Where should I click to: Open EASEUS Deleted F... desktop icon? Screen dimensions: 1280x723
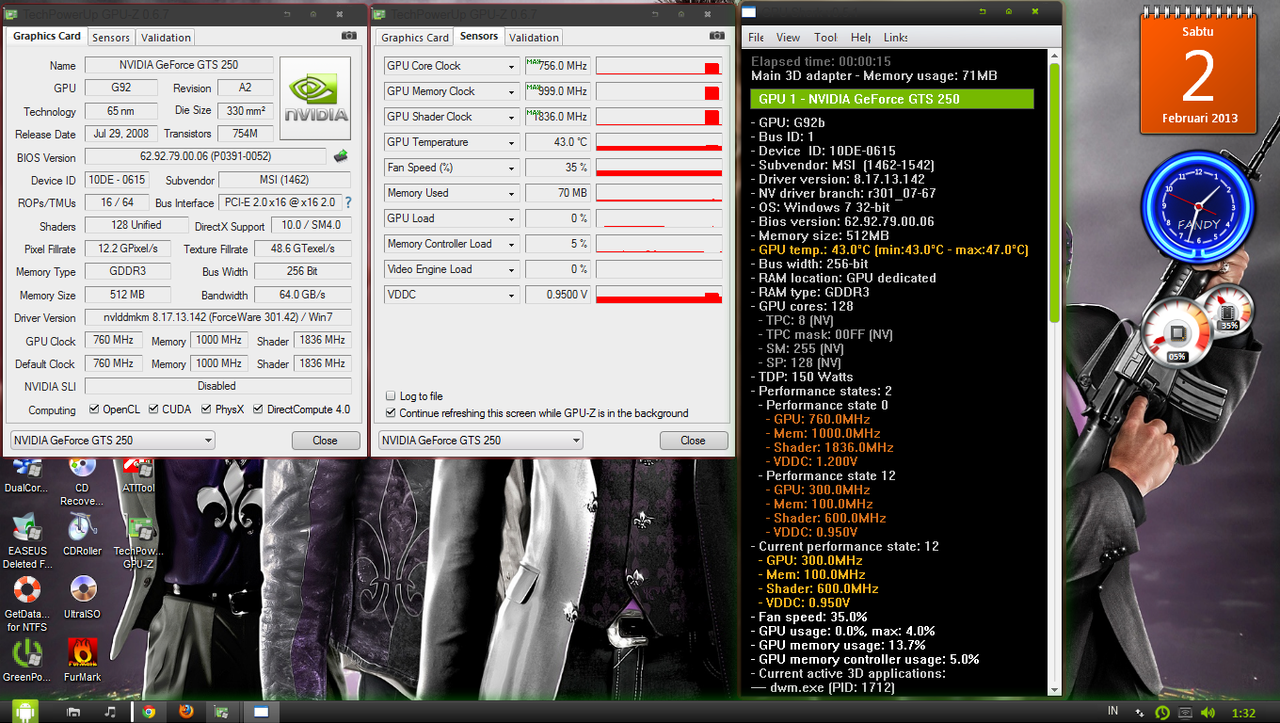coord(27,541)
